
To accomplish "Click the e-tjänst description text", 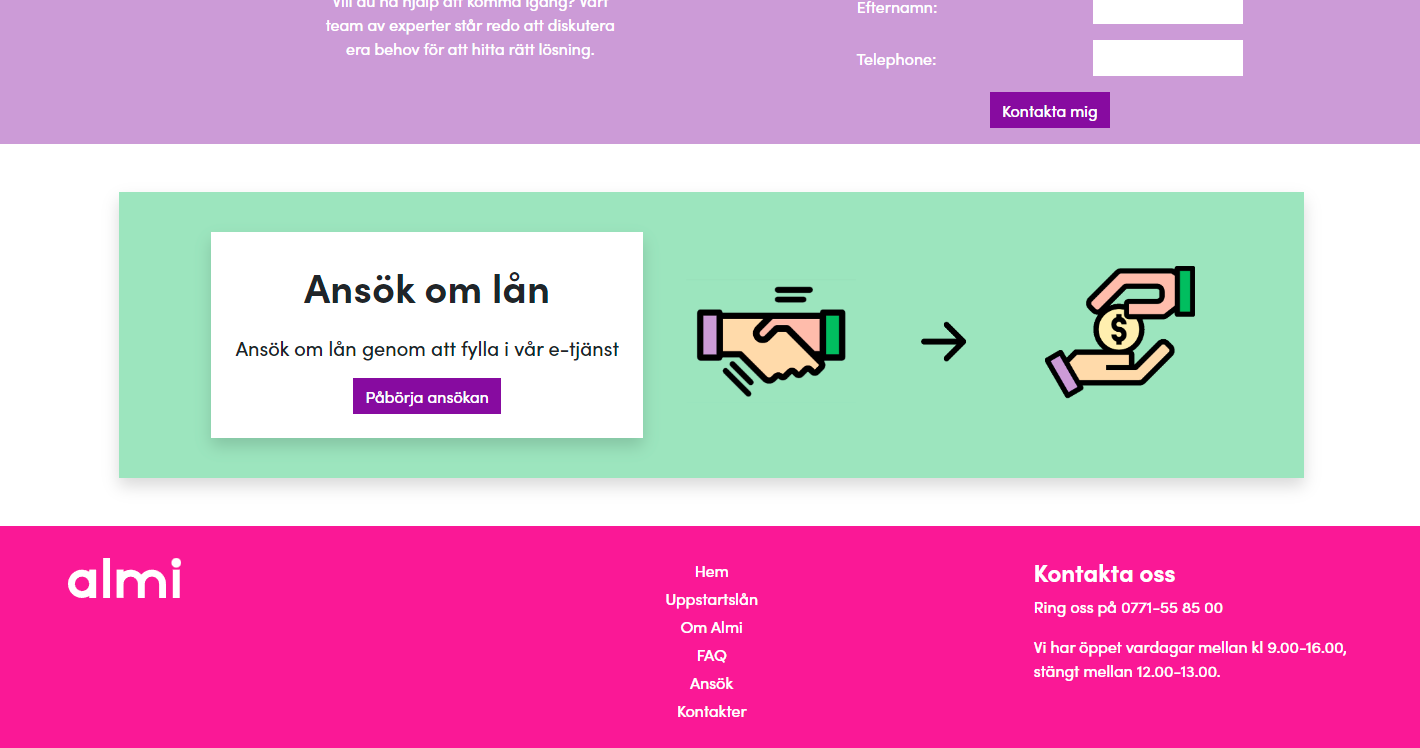I will (427, 349).
